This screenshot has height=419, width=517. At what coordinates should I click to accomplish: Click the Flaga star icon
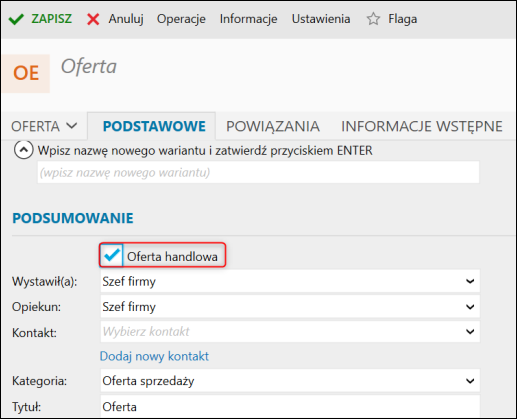373,19
